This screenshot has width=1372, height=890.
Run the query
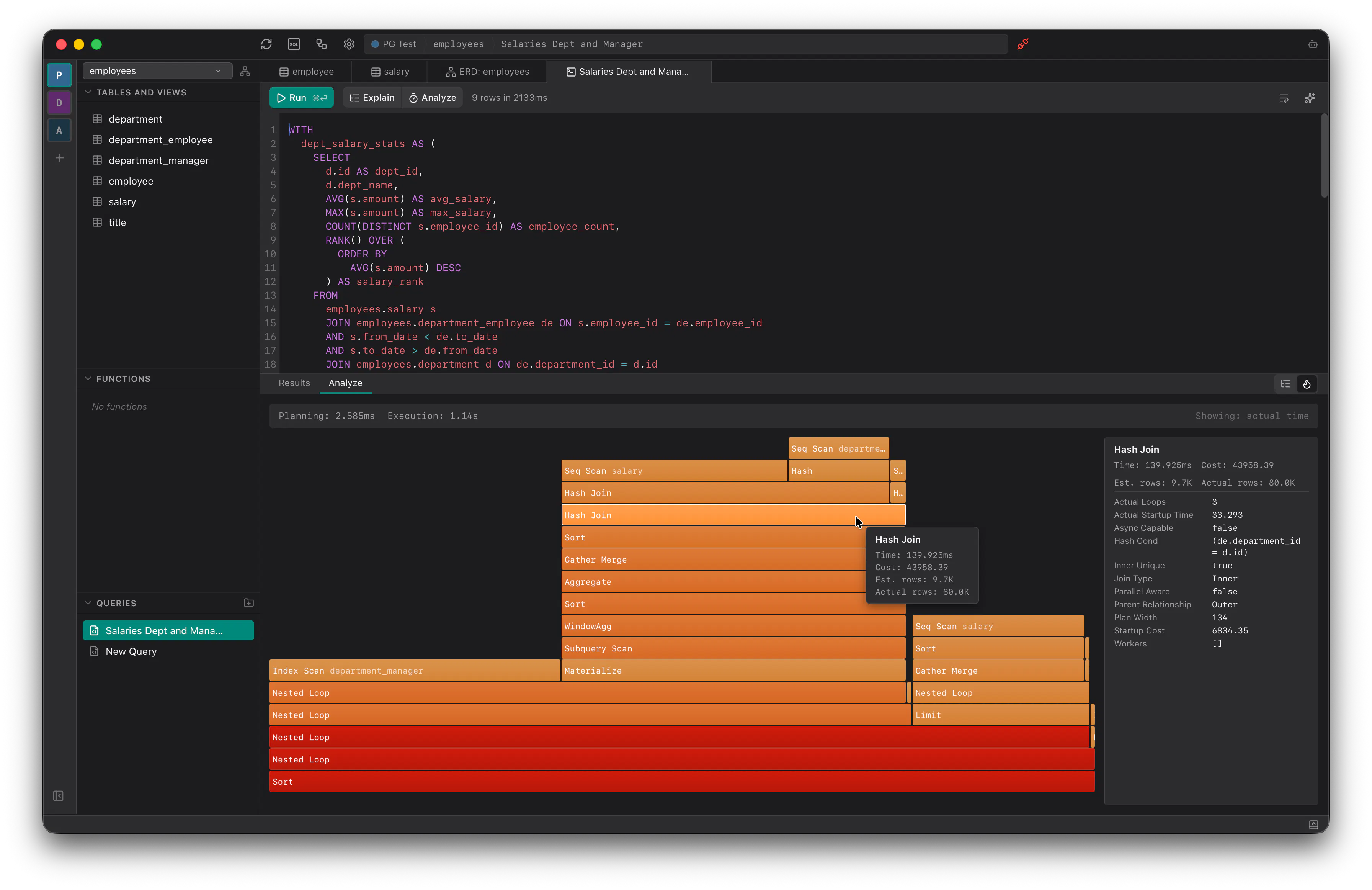pyautogui.click(x=302, y=98)
